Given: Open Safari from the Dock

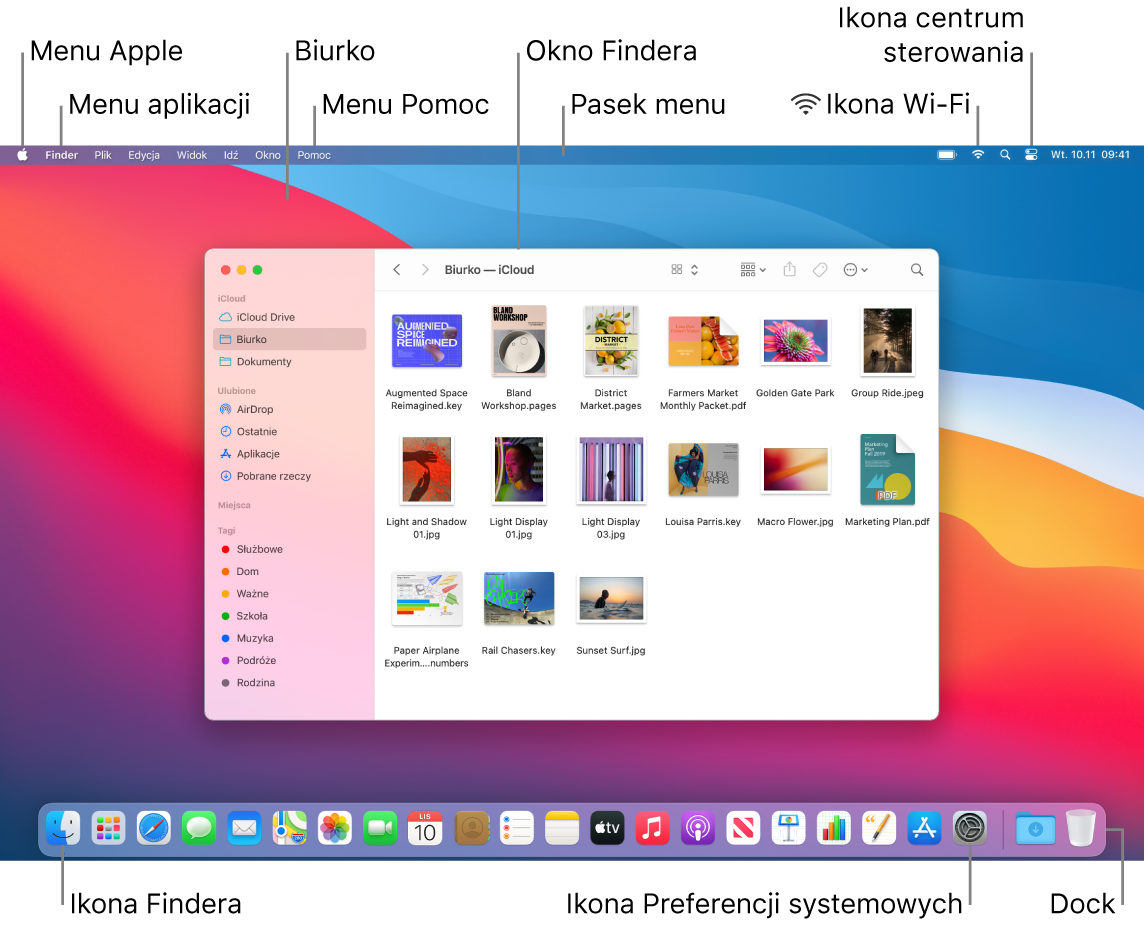Looking at the screenshot, I should click(154, 828).
